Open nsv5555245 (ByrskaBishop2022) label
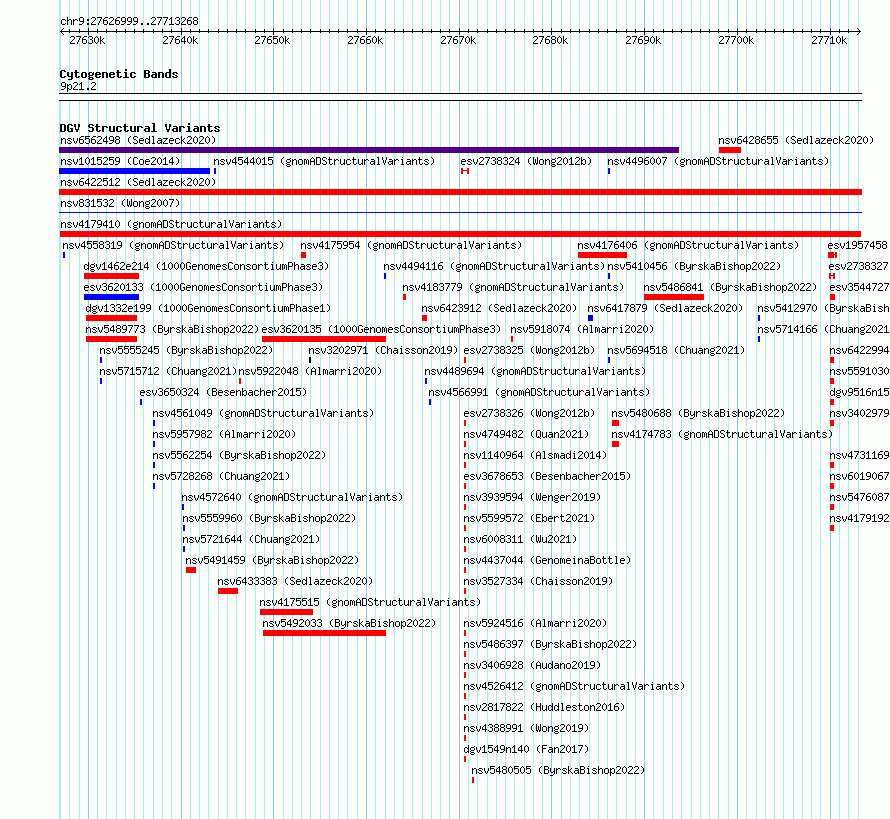Viewport: 890px width, 819px height. pyautogui.click(x=186, y=350)
